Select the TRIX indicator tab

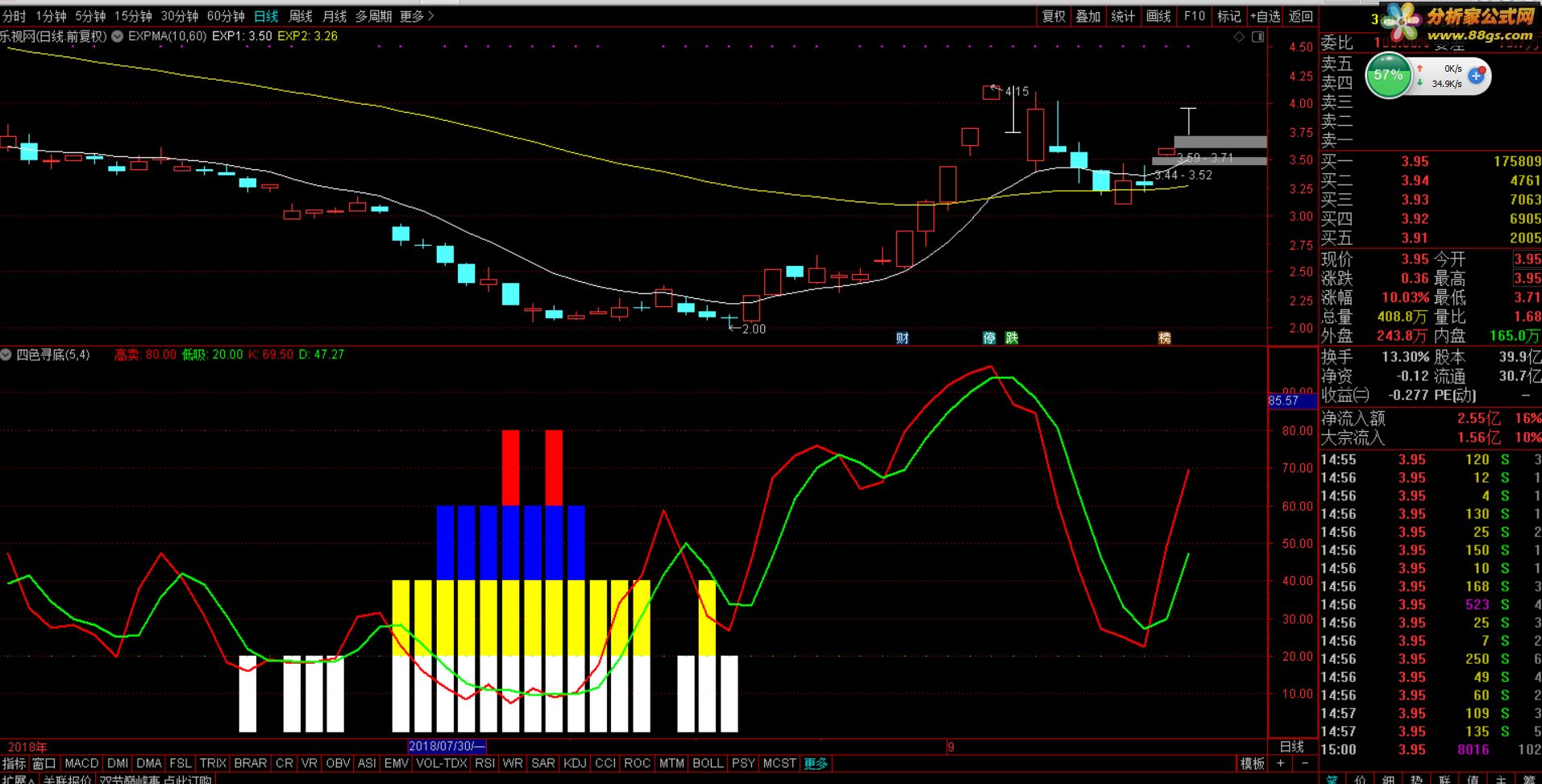coord(213,763)
